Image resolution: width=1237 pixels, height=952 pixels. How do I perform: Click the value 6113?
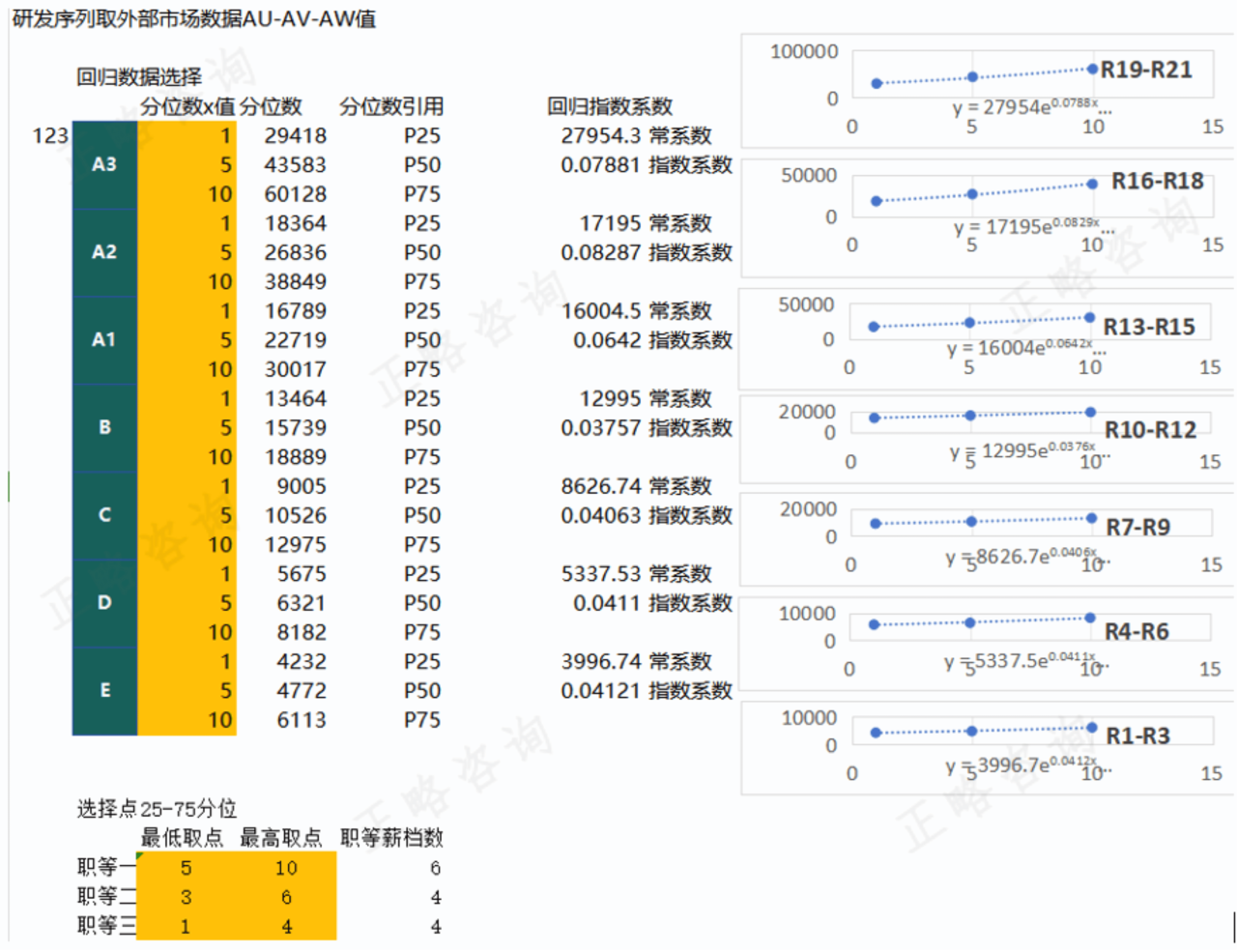tap(302, 720)
